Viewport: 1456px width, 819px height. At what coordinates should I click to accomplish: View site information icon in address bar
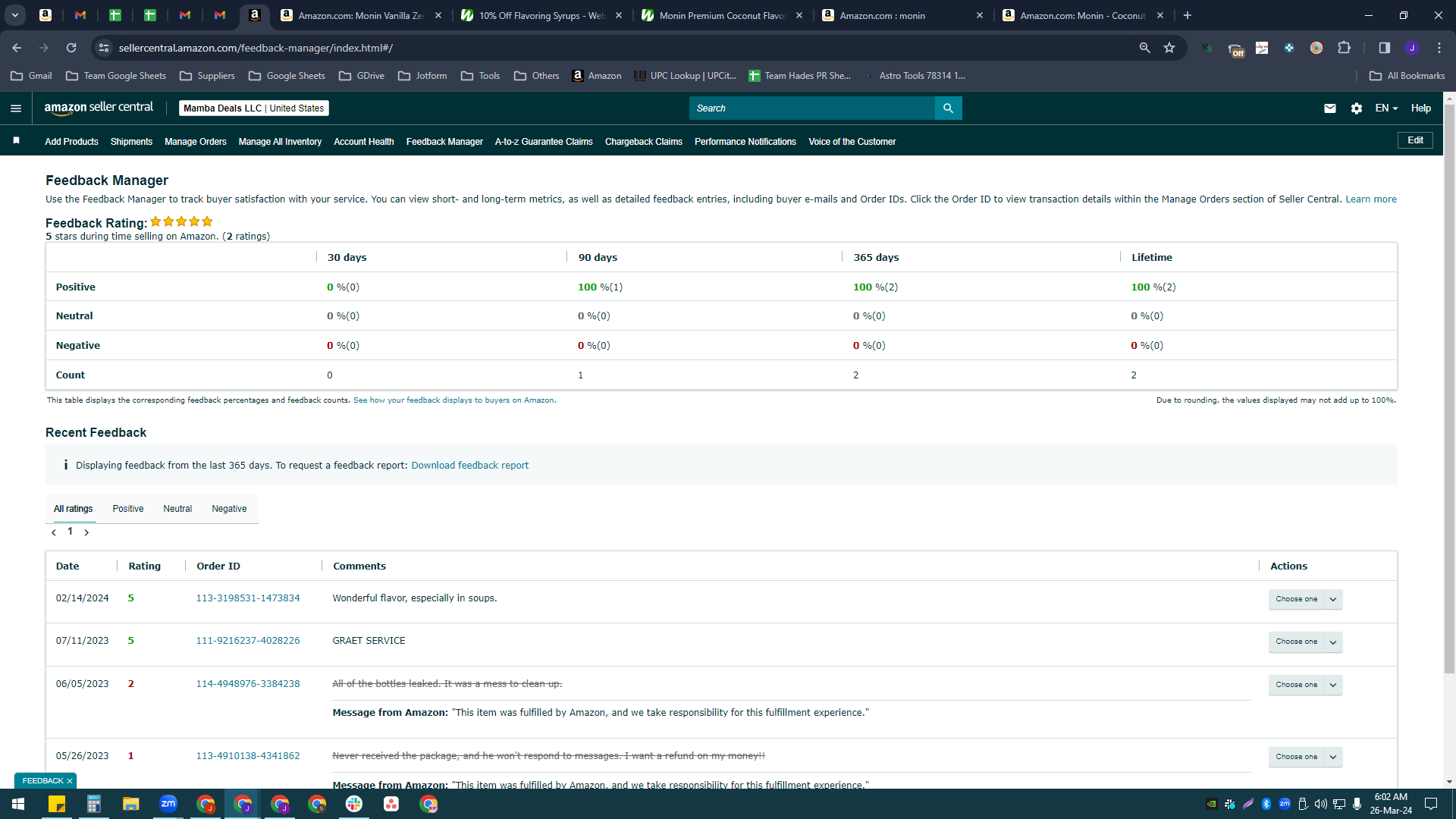tap(104, 48)
